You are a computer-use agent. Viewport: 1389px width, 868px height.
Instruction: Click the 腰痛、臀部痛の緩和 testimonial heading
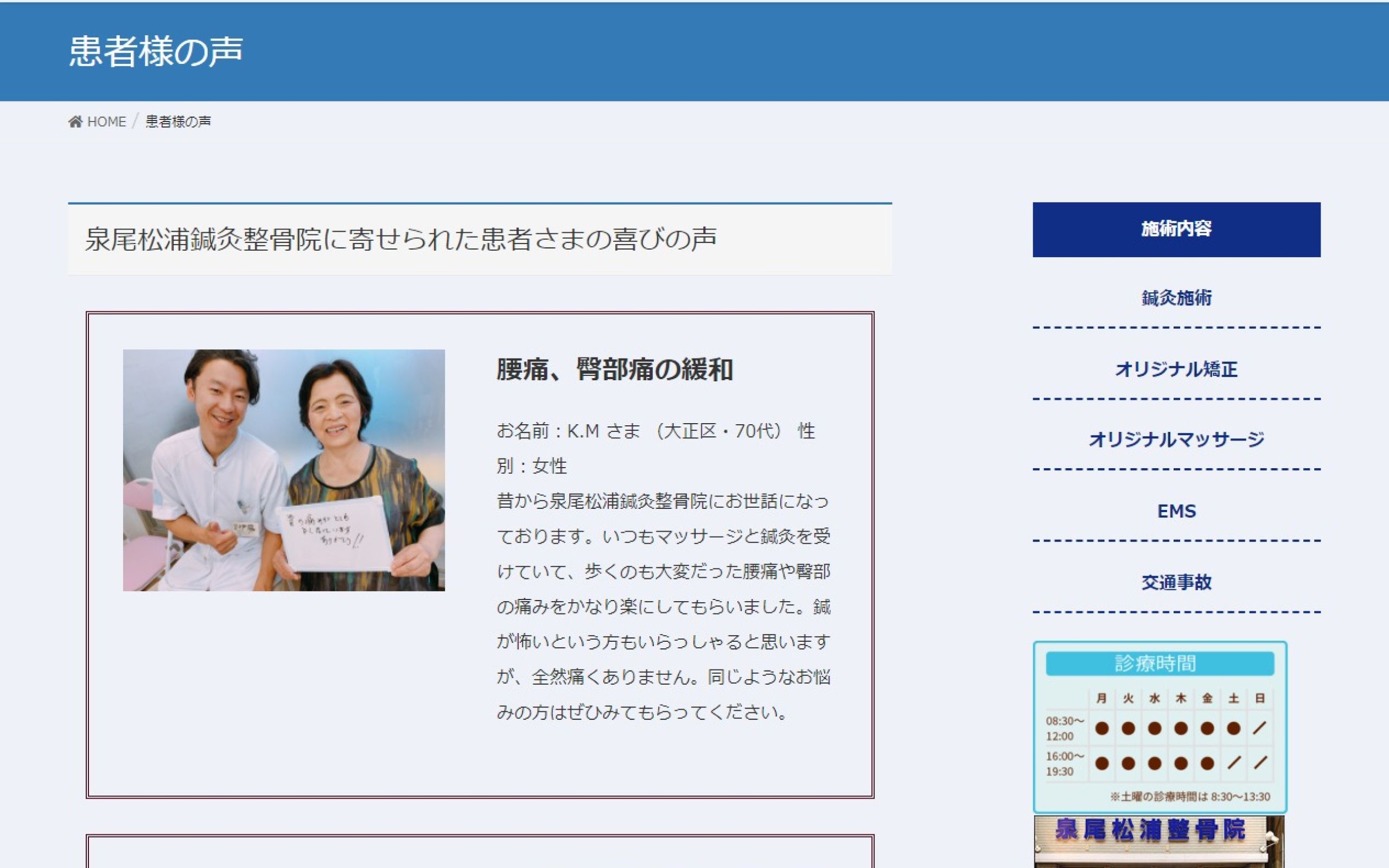click(x=614, y=369)
